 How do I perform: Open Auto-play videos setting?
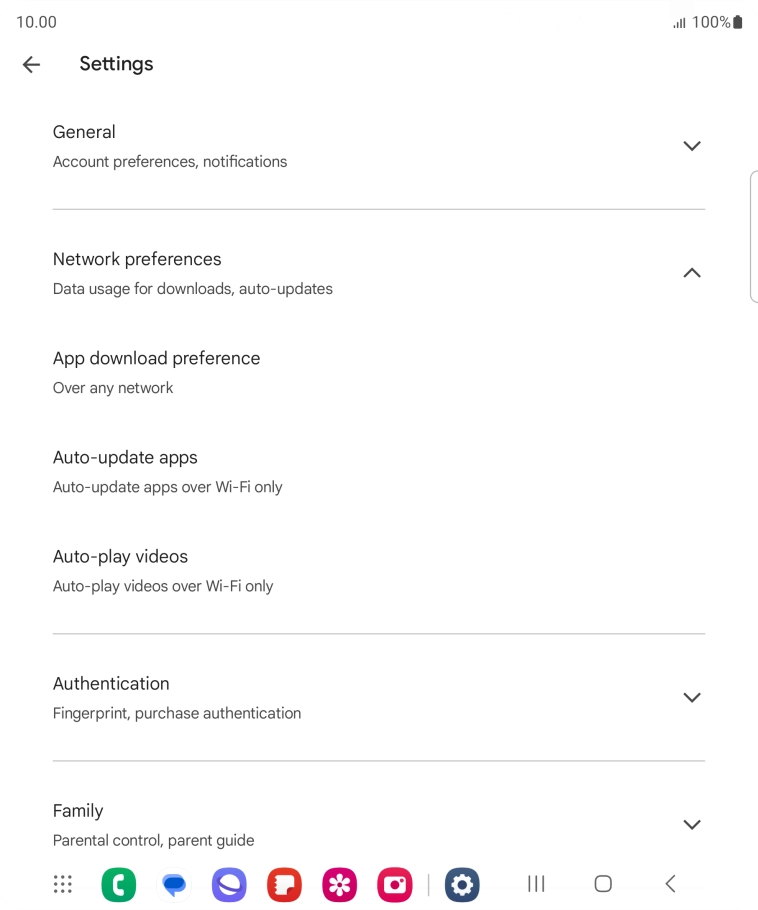163,570
